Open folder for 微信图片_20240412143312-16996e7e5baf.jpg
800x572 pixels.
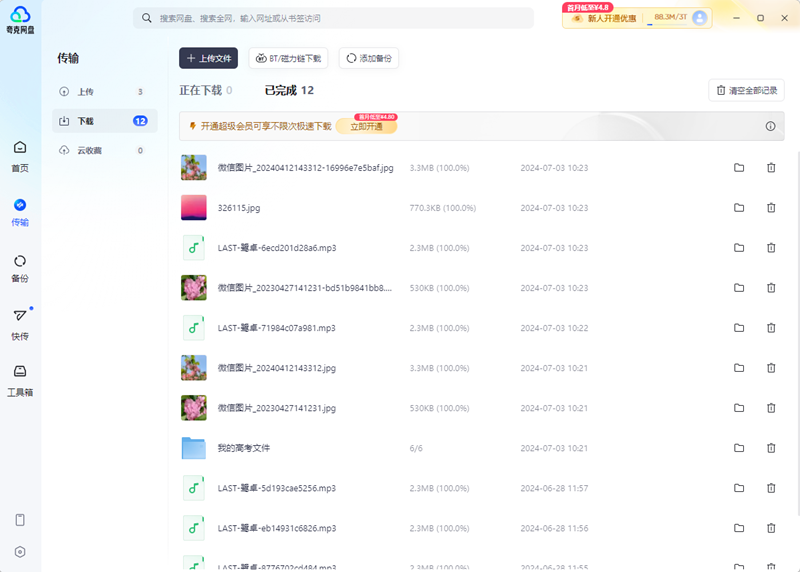point(739,168)
